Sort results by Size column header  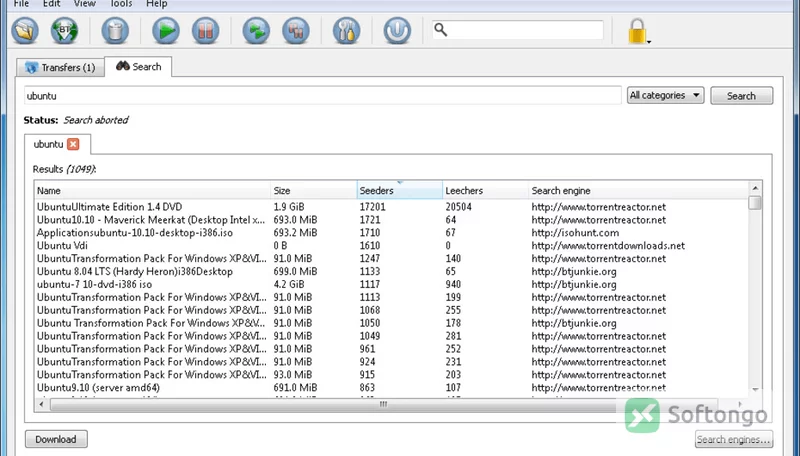[314, 191]
